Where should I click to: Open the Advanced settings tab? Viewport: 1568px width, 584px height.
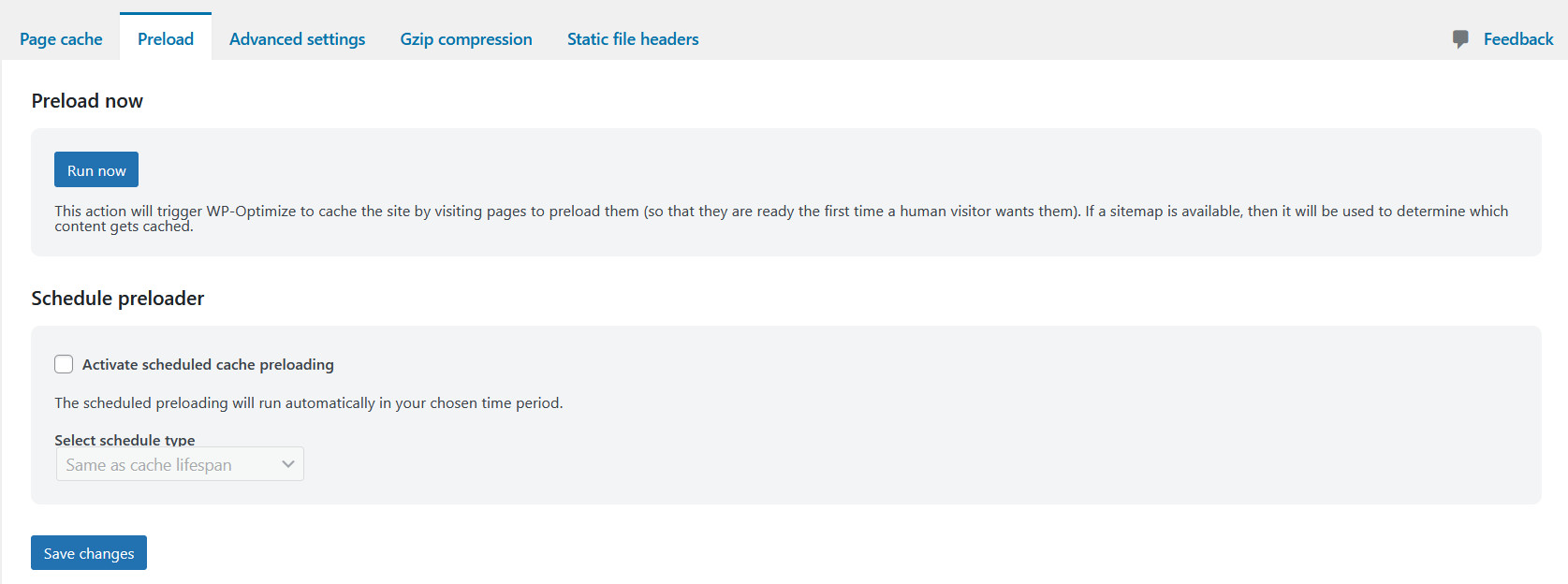coord(297,38)
